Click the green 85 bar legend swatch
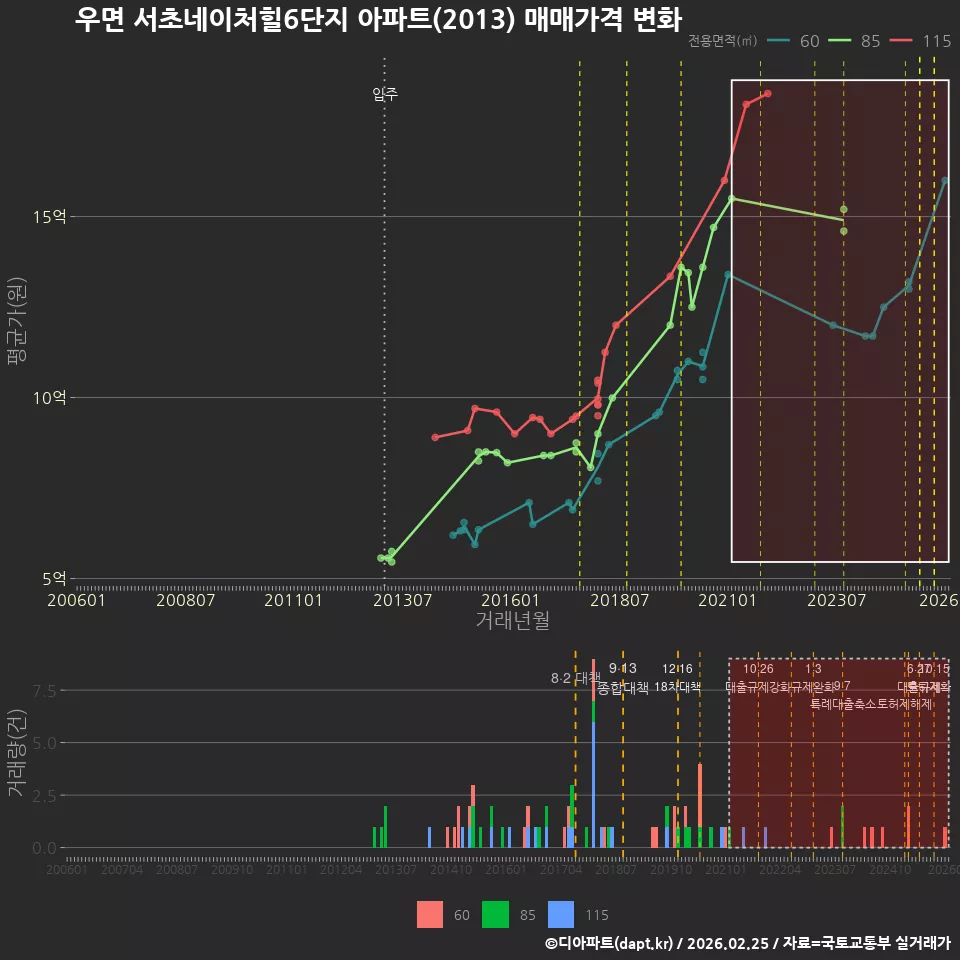The height and width of the screenshot is (960, 960). (495, 915)
